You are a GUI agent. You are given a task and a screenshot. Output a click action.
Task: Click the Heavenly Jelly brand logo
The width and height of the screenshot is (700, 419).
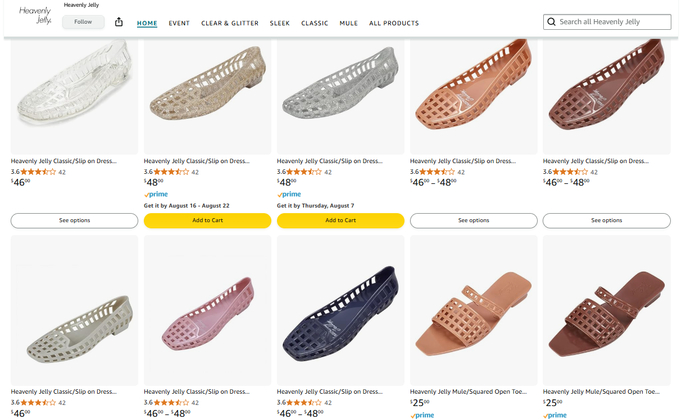35,16
